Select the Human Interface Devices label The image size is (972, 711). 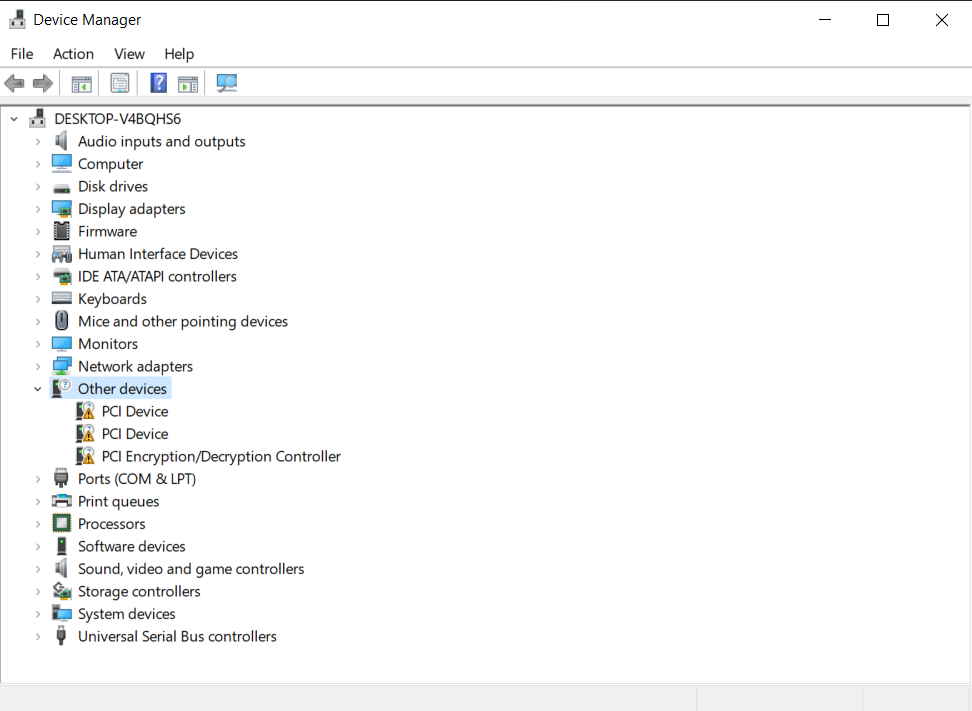(157, 254)
